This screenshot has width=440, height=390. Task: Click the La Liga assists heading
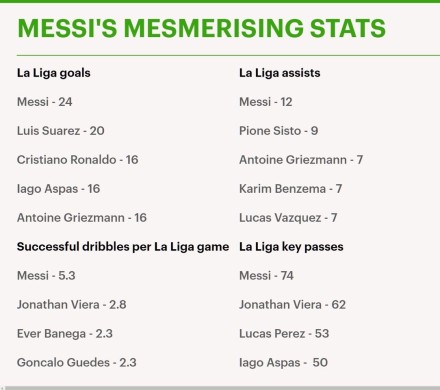pyautogui.click(x=280, y=73)
